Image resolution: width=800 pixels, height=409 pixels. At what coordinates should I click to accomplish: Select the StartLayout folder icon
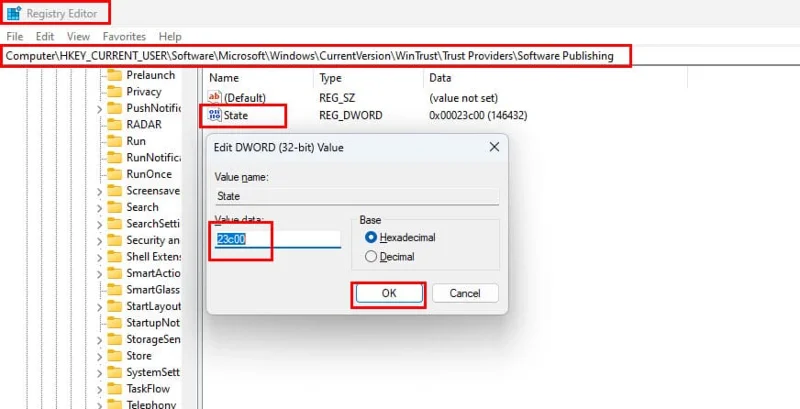(115, 306)
